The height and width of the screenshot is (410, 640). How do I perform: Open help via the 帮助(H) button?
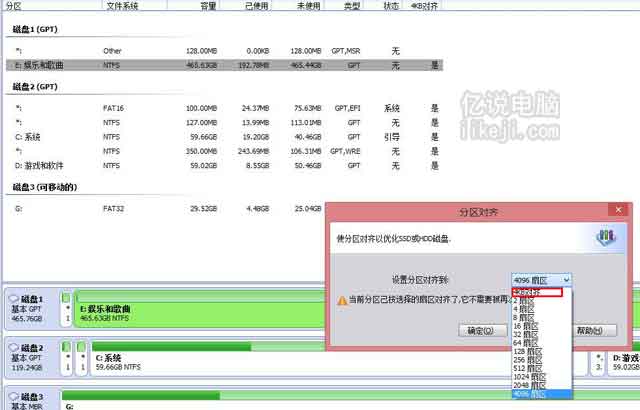(x=594, y=330)
